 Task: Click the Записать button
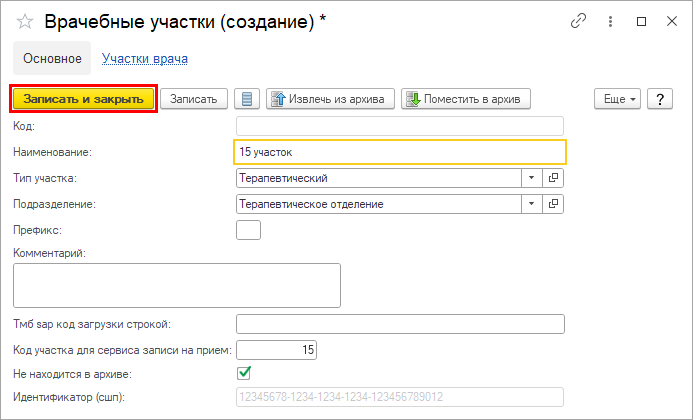[x=193, y=99]
